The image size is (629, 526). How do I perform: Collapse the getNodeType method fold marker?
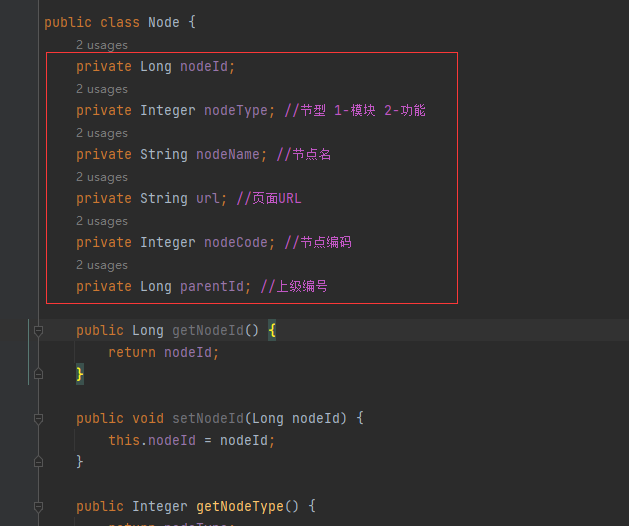click(x=38, y=507)
